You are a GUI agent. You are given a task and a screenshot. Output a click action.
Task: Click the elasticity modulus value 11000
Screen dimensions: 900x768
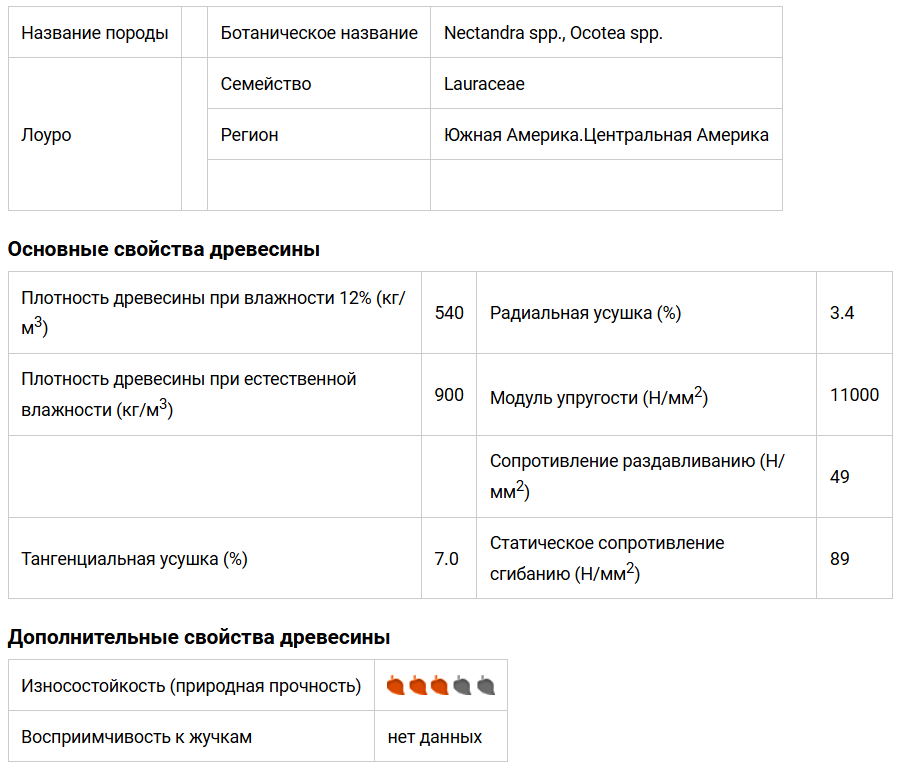(x=854, y=395)
